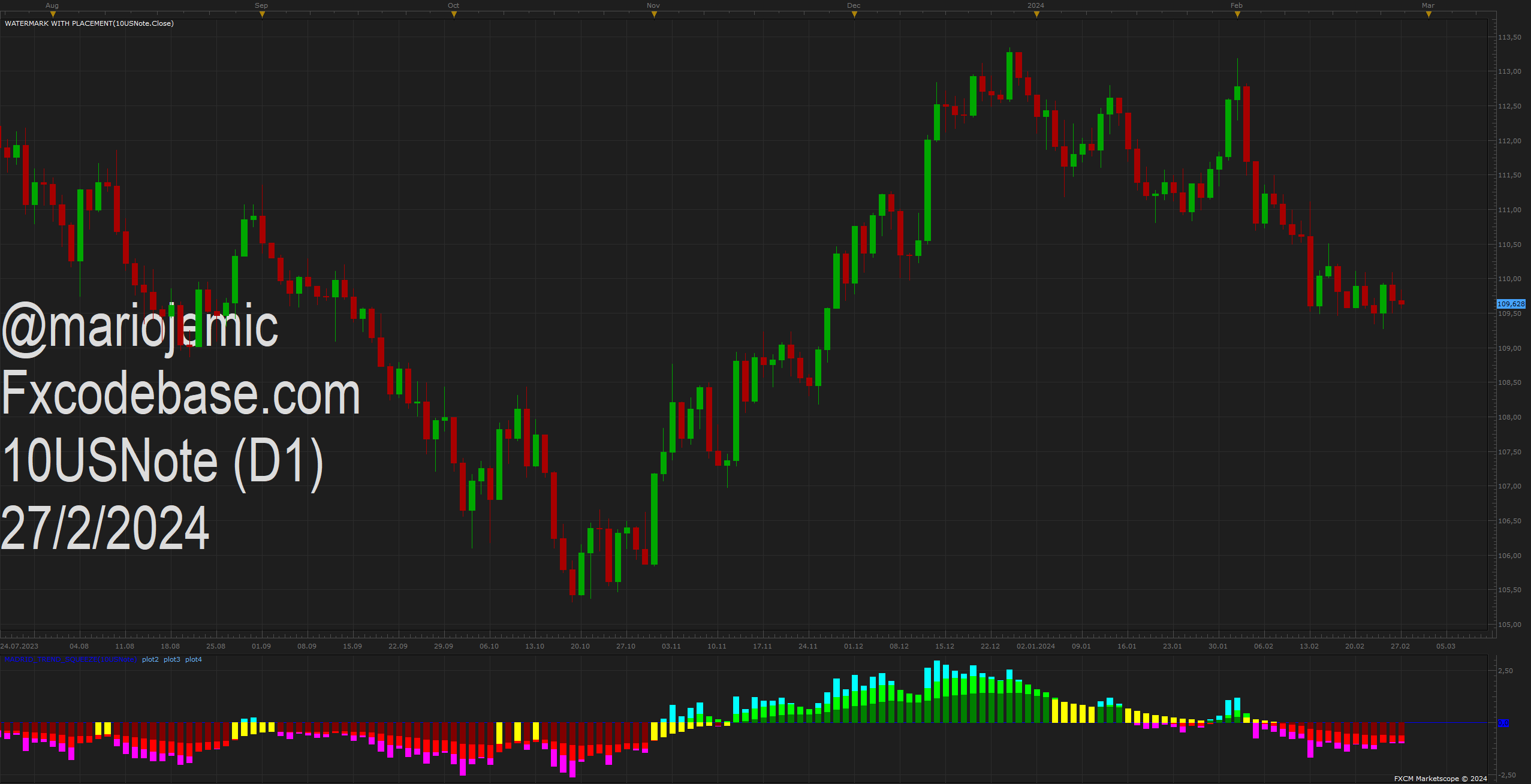Click the 108,00 price axis label

[1509, 417]
